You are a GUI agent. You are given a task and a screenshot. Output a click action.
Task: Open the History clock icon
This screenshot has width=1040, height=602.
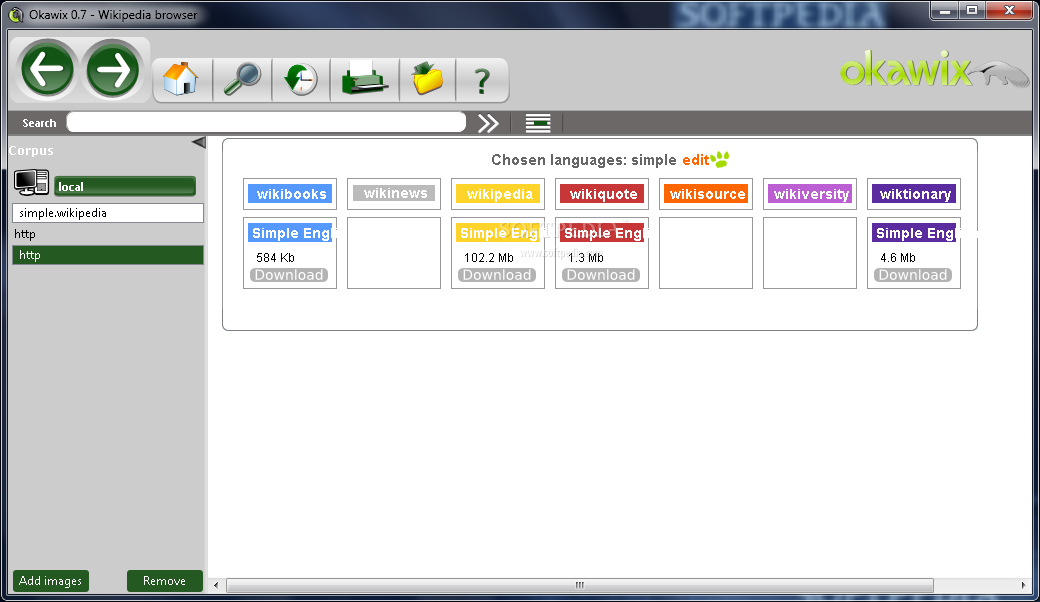click(300, 80)
